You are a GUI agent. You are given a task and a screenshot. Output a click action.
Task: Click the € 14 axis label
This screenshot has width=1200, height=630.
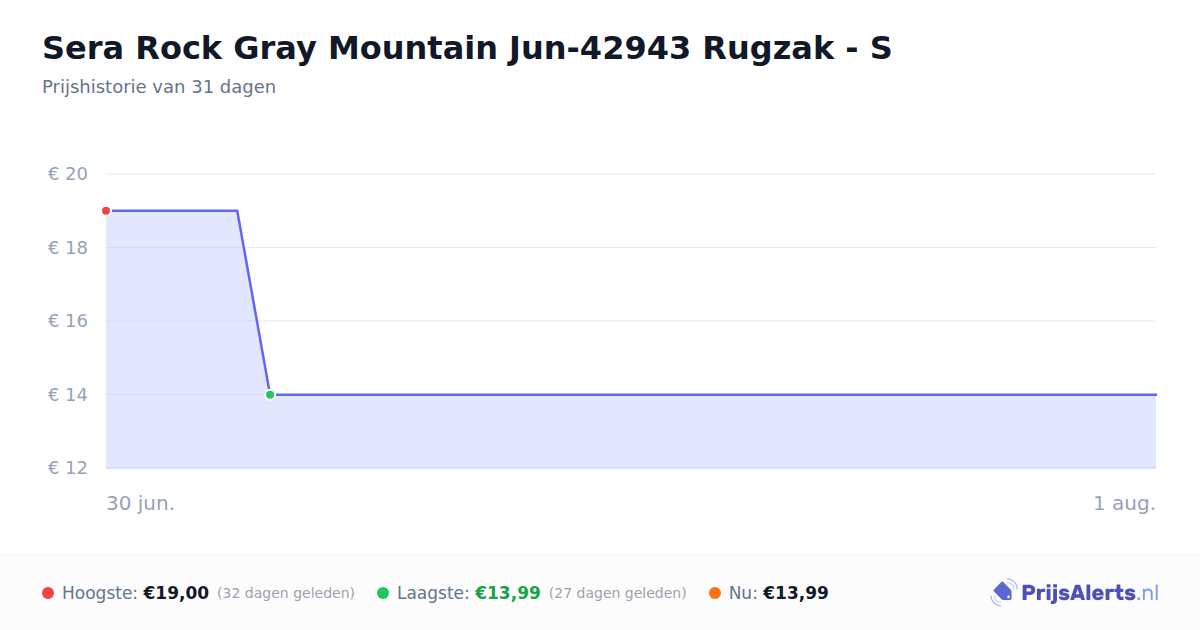point(68,395)
